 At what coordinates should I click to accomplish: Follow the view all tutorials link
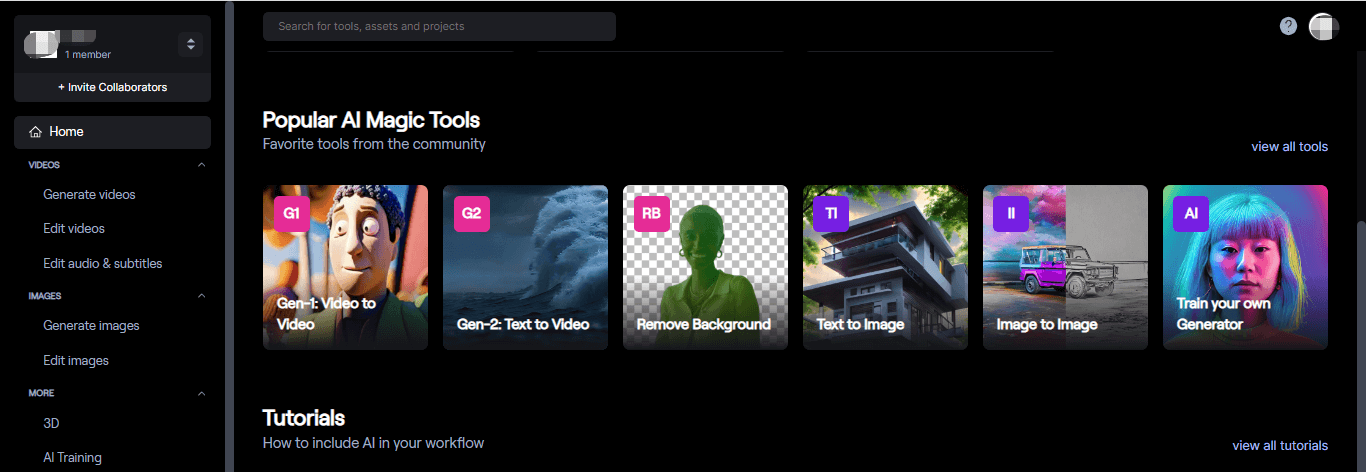tap(1280, 446)
